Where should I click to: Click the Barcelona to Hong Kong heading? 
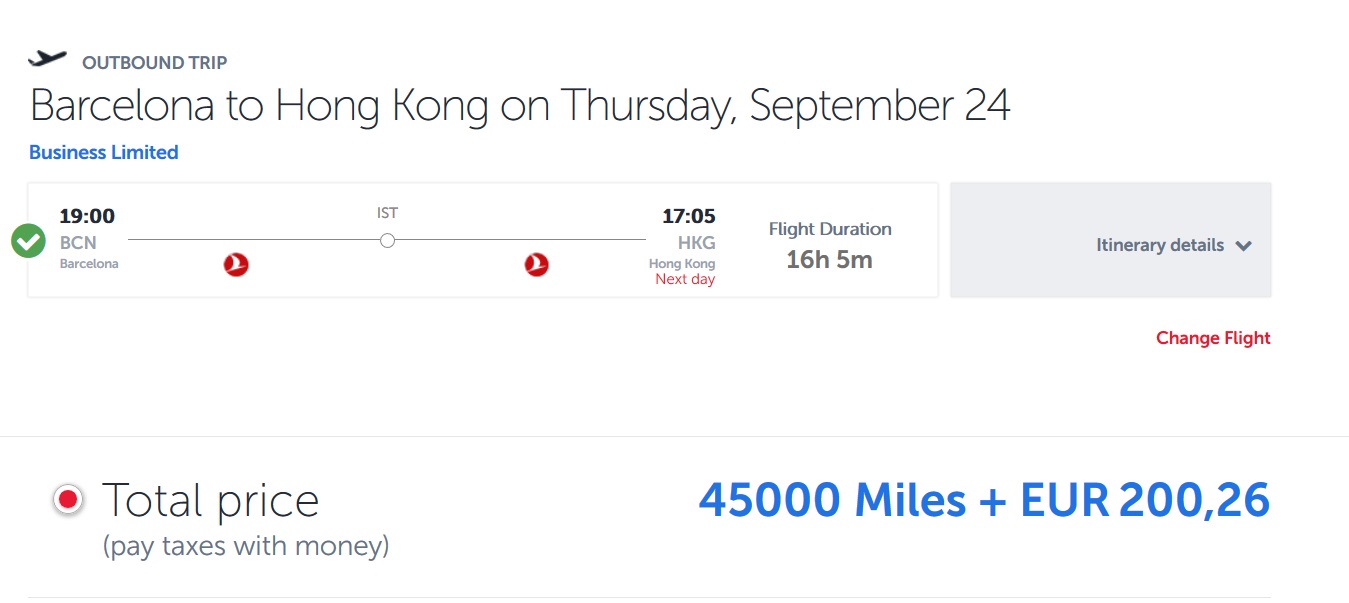coord(520,106)
